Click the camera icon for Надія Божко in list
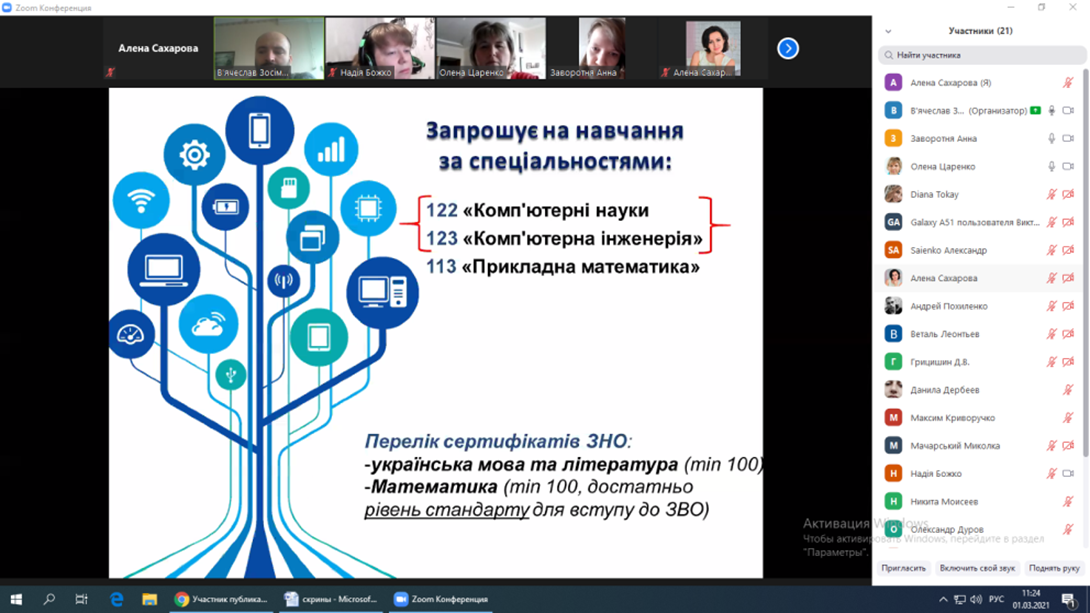 (x=1068, y=474)
